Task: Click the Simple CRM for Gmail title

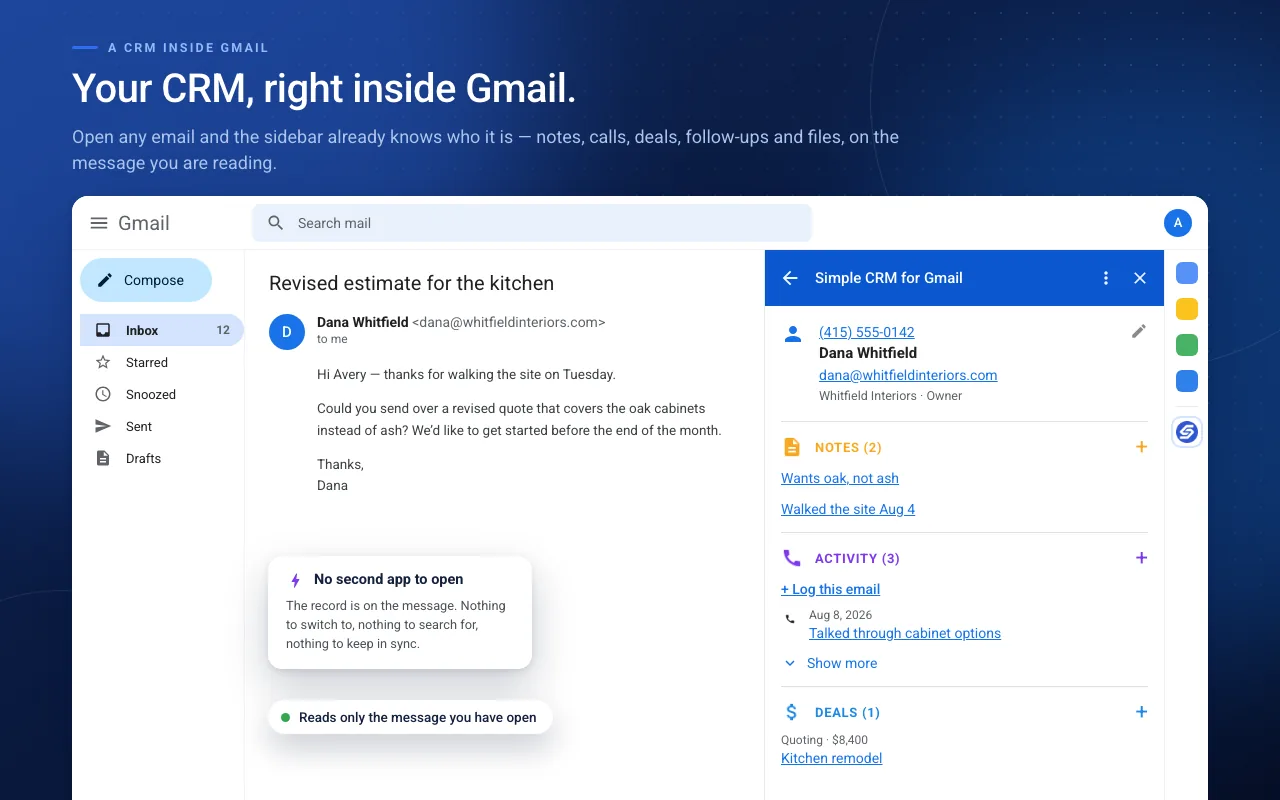Action: coord(889,278)
